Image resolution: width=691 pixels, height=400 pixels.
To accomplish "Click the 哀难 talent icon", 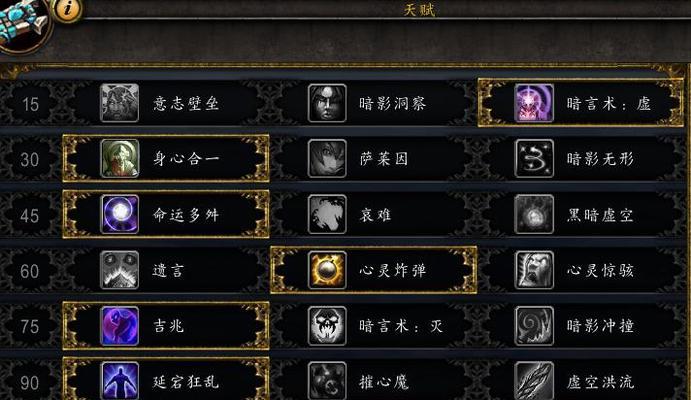I will (x=327, y=214).
